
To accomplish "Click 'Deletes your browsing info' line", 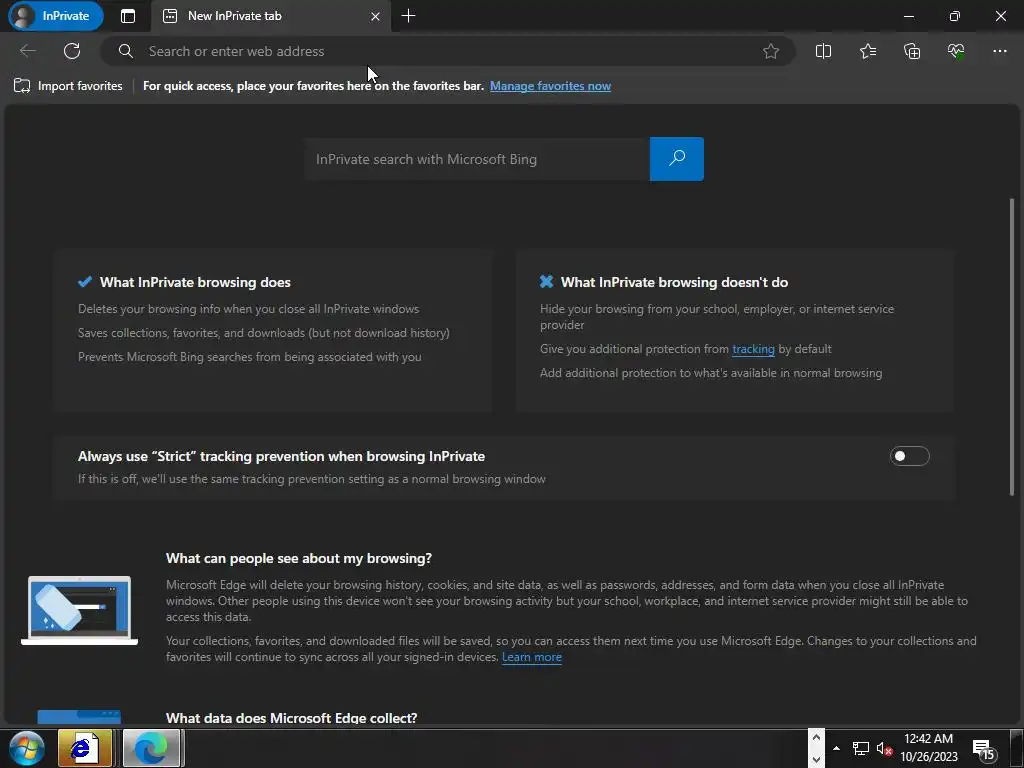I will (x=248, y=309).
